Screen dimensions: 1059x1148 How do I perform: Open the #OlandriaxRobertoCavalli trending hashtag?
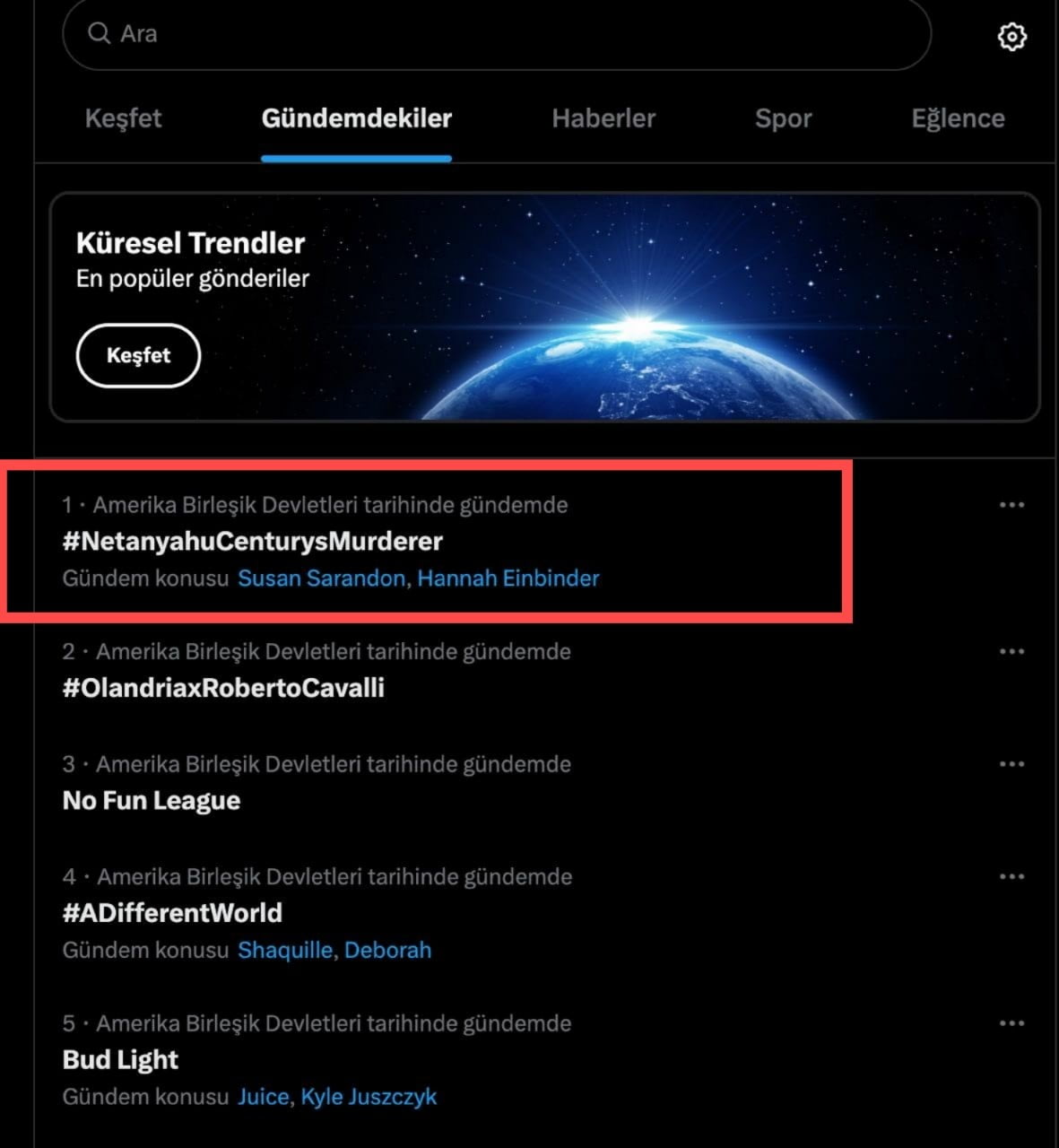point(223,688)
